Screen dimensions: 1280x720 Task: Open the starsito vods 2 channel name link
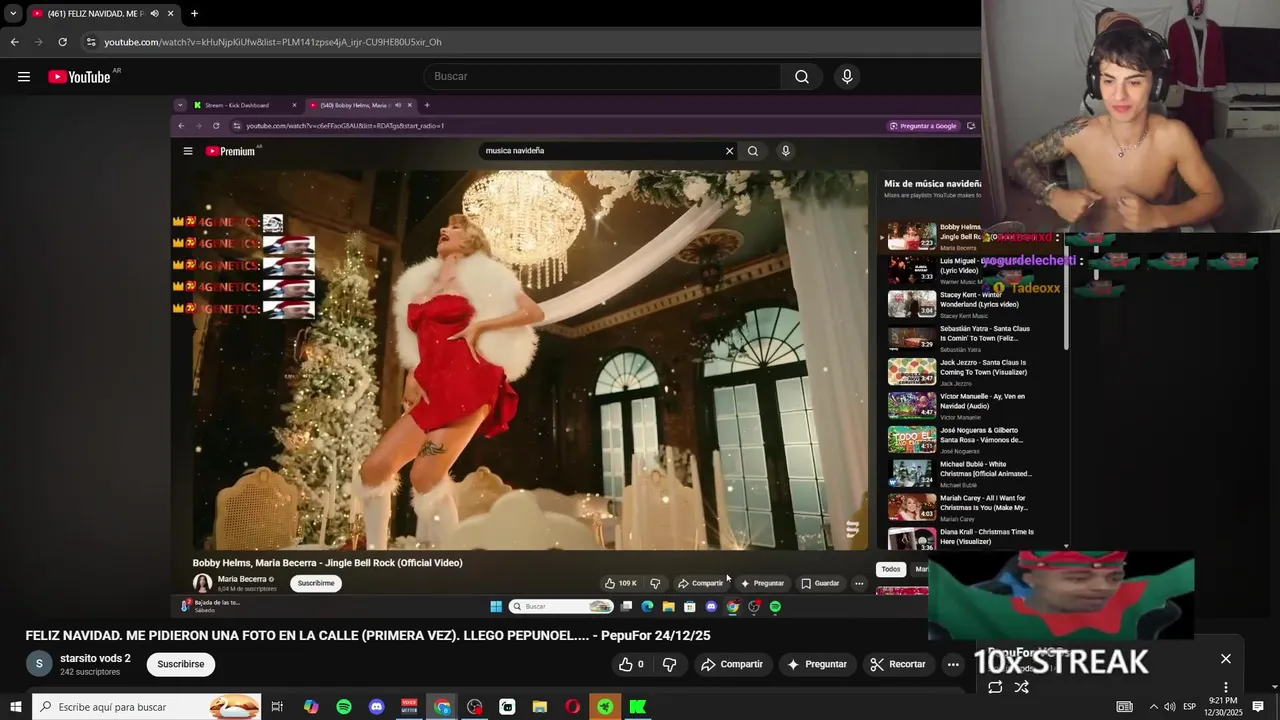click(x=95, y=658)
